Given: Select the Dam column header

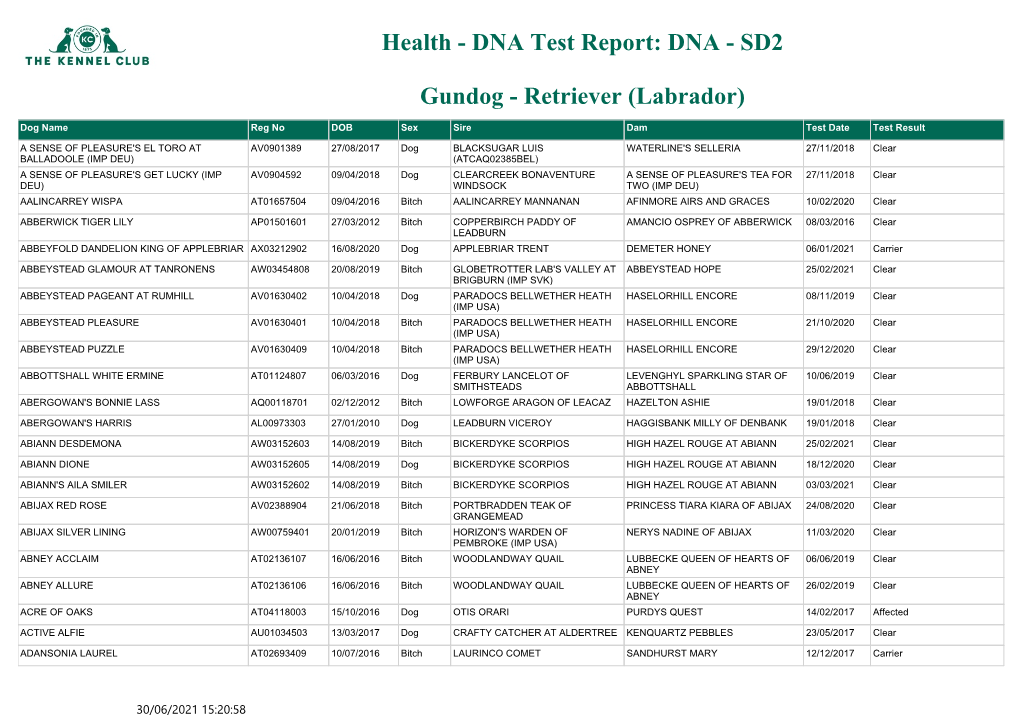Looking at the screenshot, I should (x=637, y=128).
